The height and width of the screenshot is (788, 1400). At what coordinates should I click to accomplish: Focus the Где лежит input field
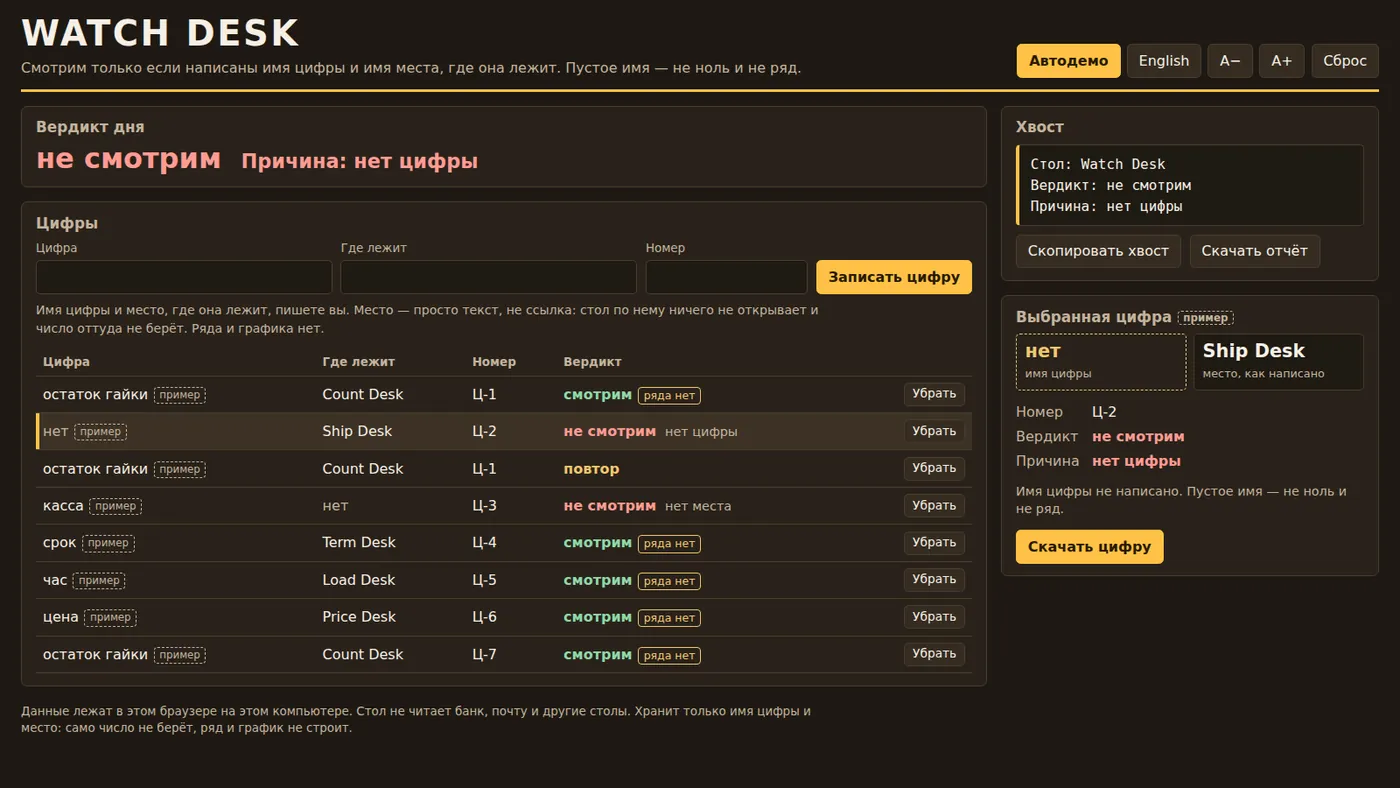click(x=489, y=277)
